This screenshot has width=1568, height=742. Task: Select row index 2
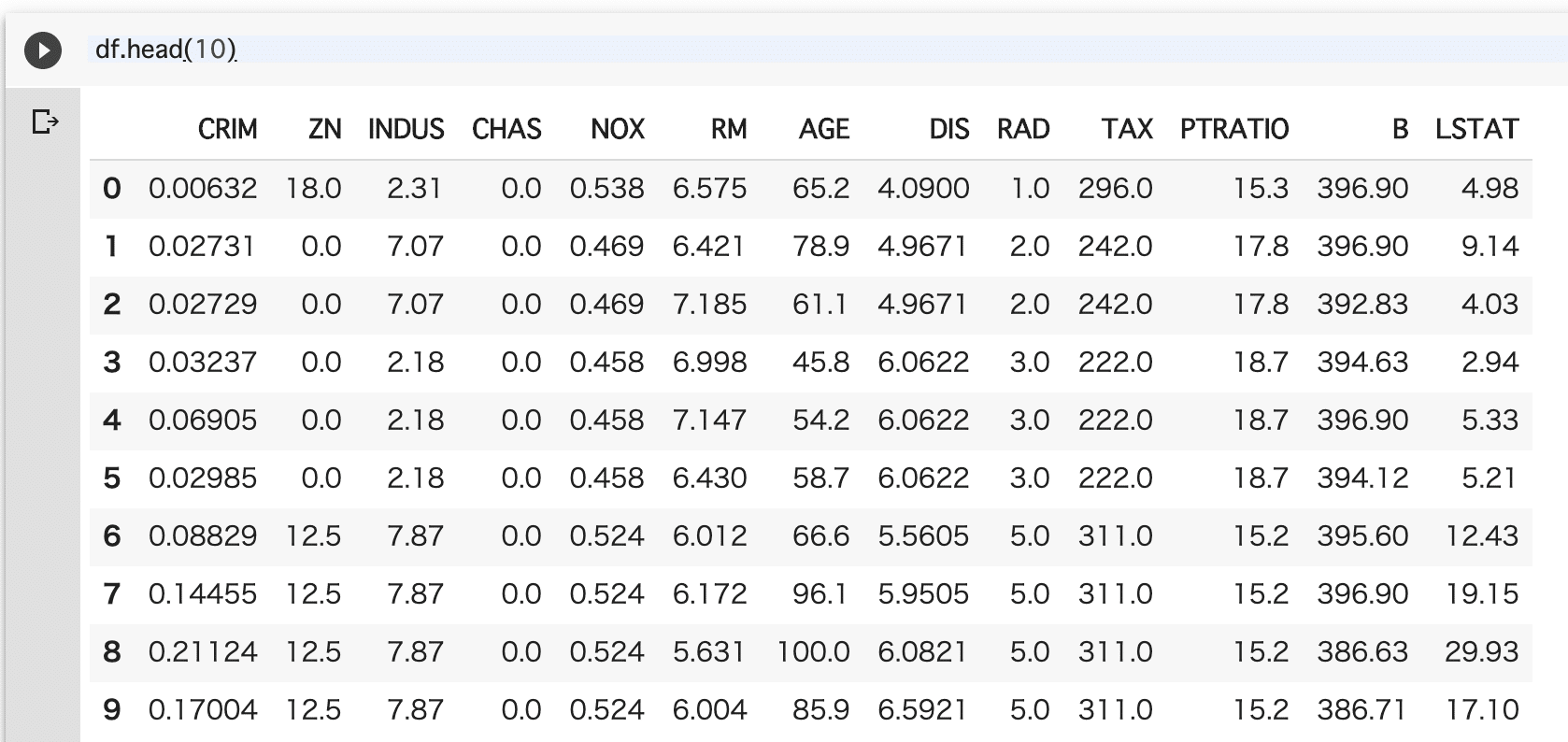111,305
